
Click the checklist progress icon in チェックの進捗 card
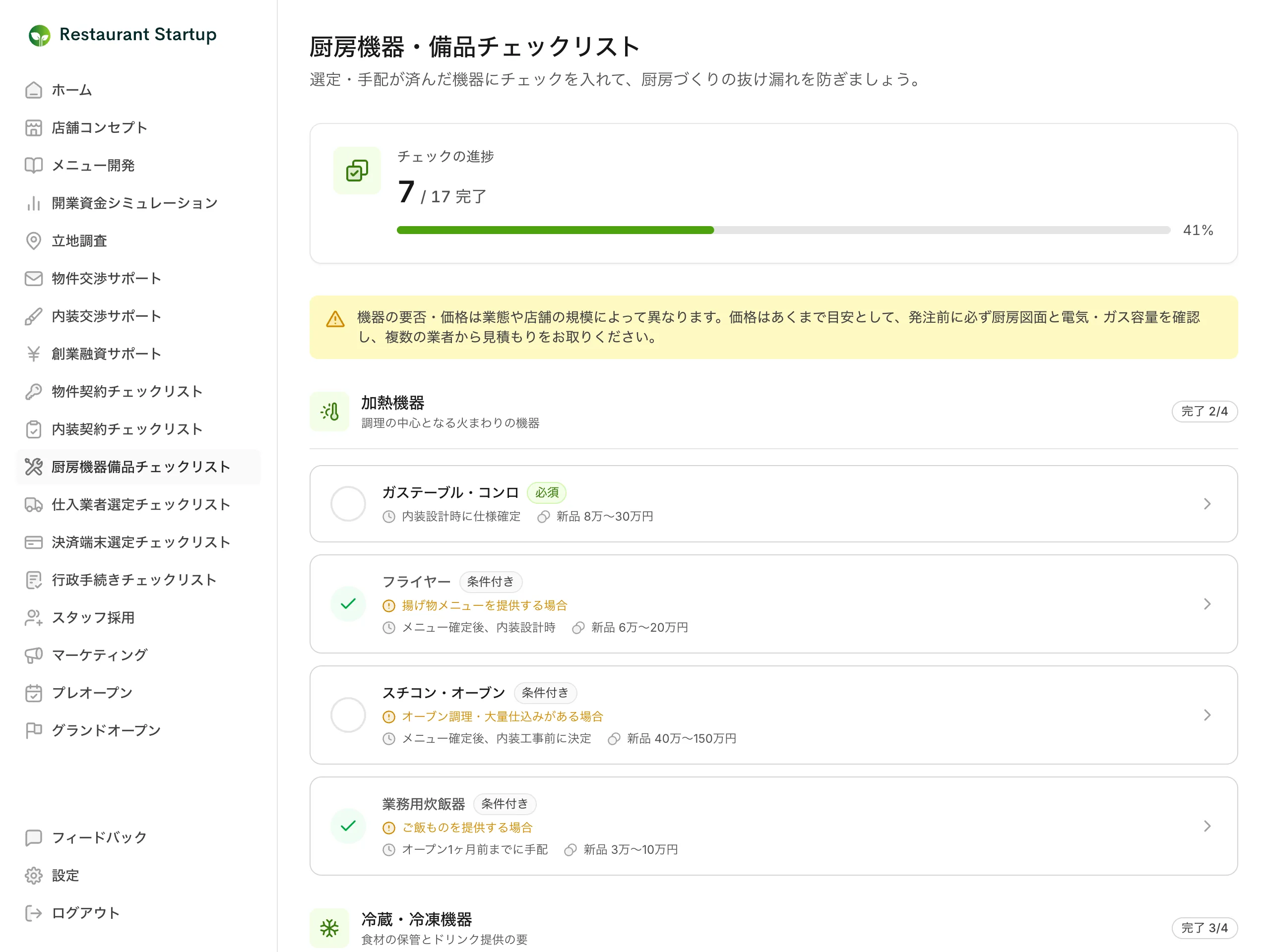pyautogui.click(x=357, y=171)
